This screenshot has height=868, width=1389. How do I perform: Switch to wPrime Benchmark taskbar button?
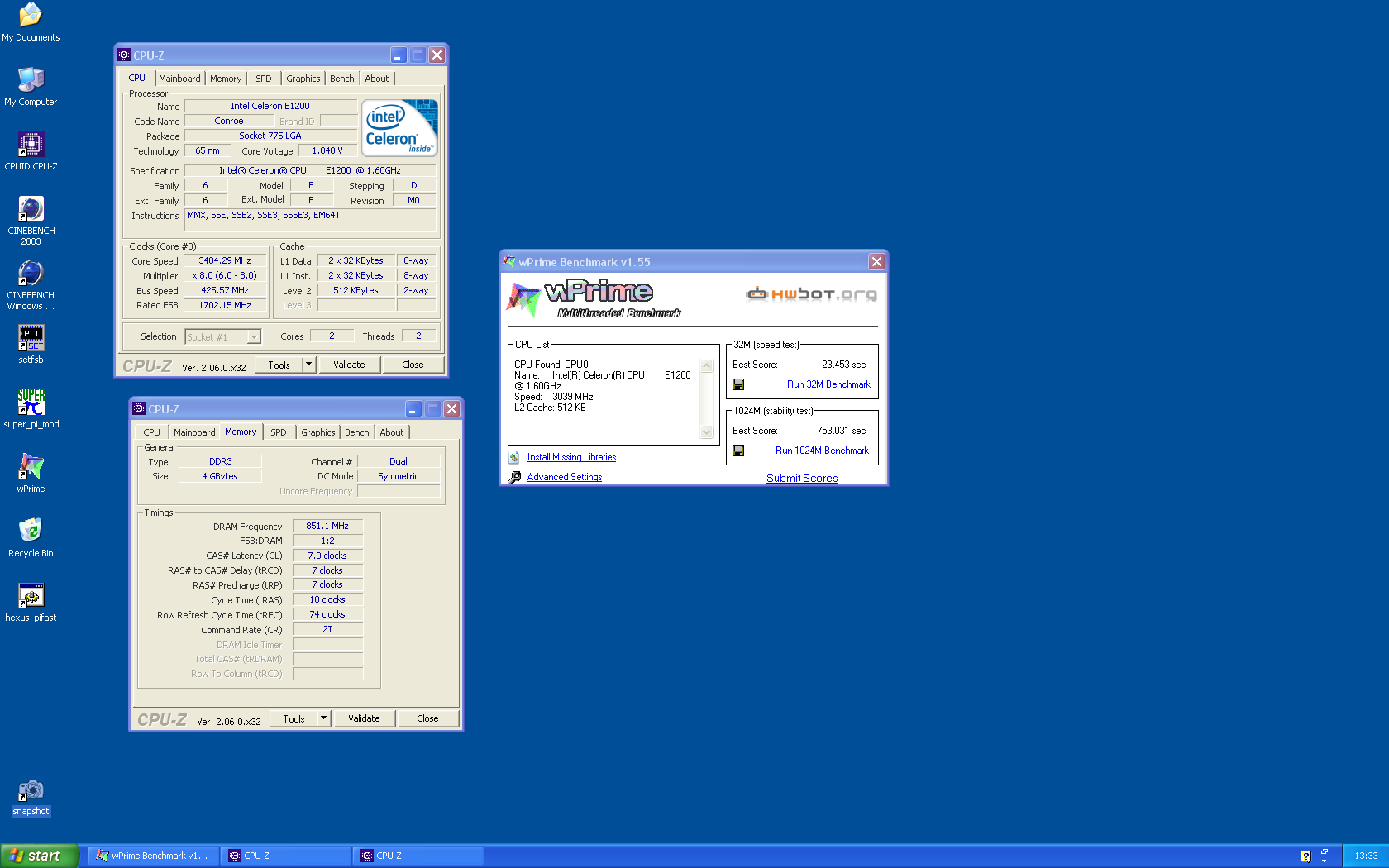[154, 856]
